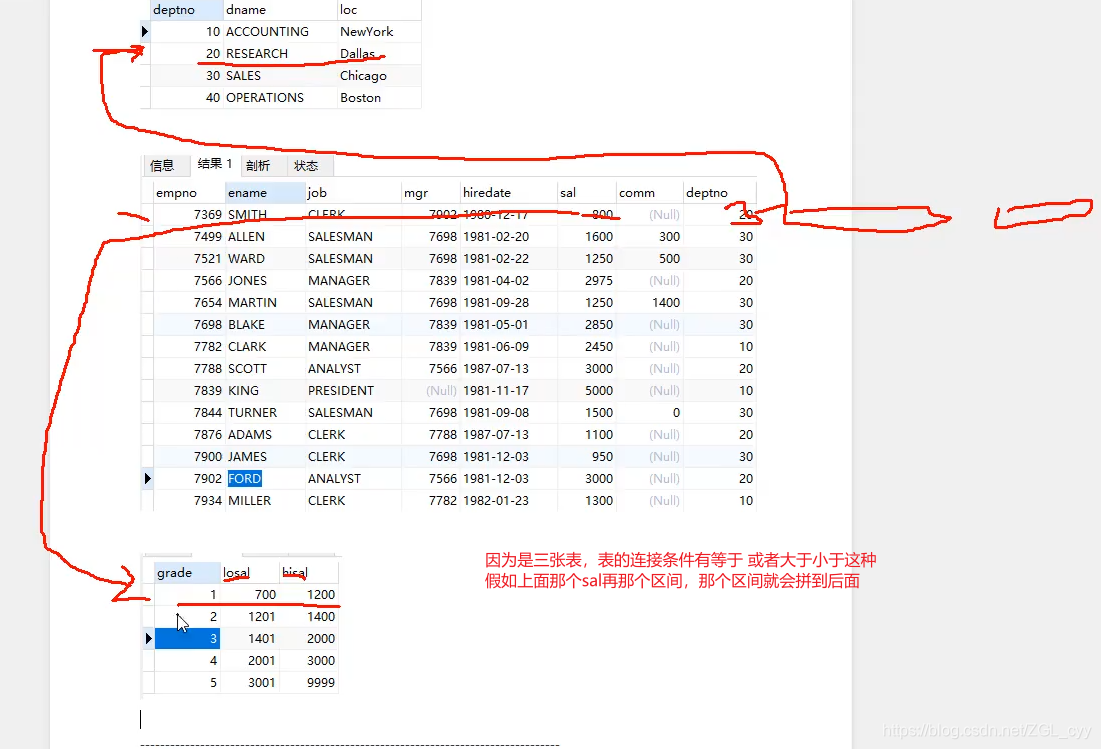
Task: Click the salary 2975 cell
Action: click(586, 281)
